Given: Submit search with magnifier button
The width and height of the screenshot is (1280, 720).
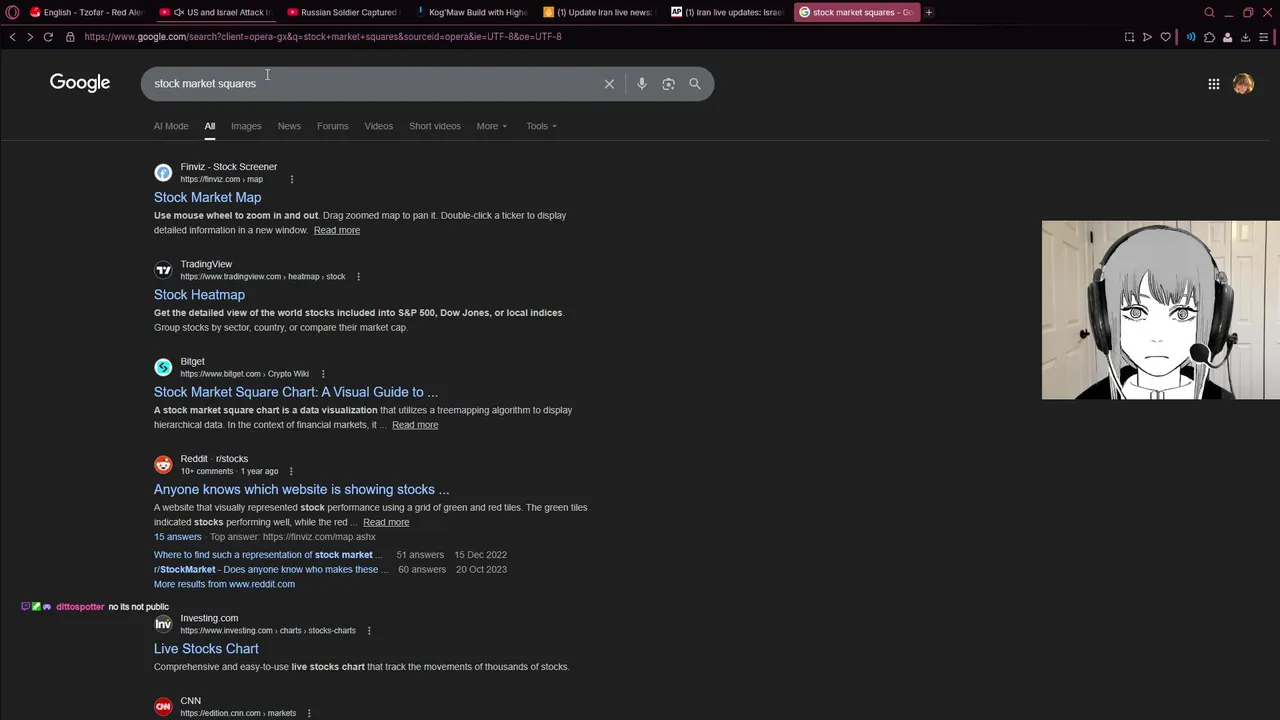Looking at the screenshot, I should (695, 84).
